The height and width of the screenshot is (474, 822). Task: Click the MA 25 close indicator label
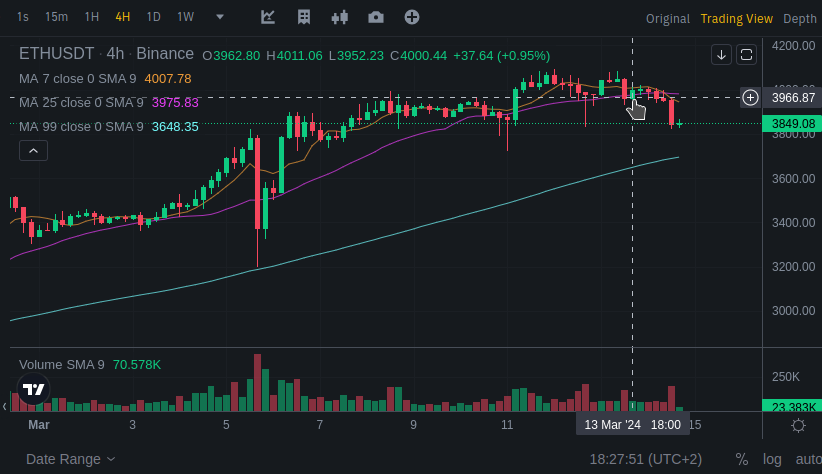81,102
